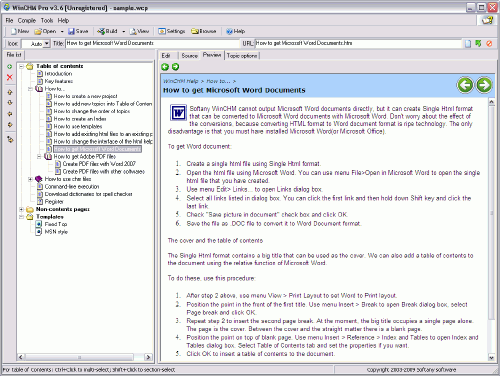Image resolution: width=500 pixels, height=376 pixels.
Task: Click the New toolbar button
Action: [x=20, y=31]
